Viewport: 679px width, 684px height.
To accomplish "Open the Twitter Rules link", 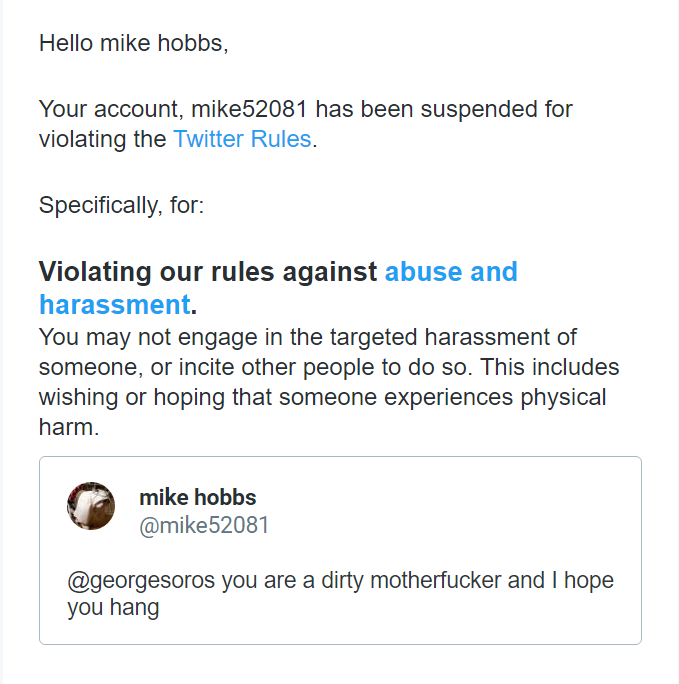I will click(242, 139).
